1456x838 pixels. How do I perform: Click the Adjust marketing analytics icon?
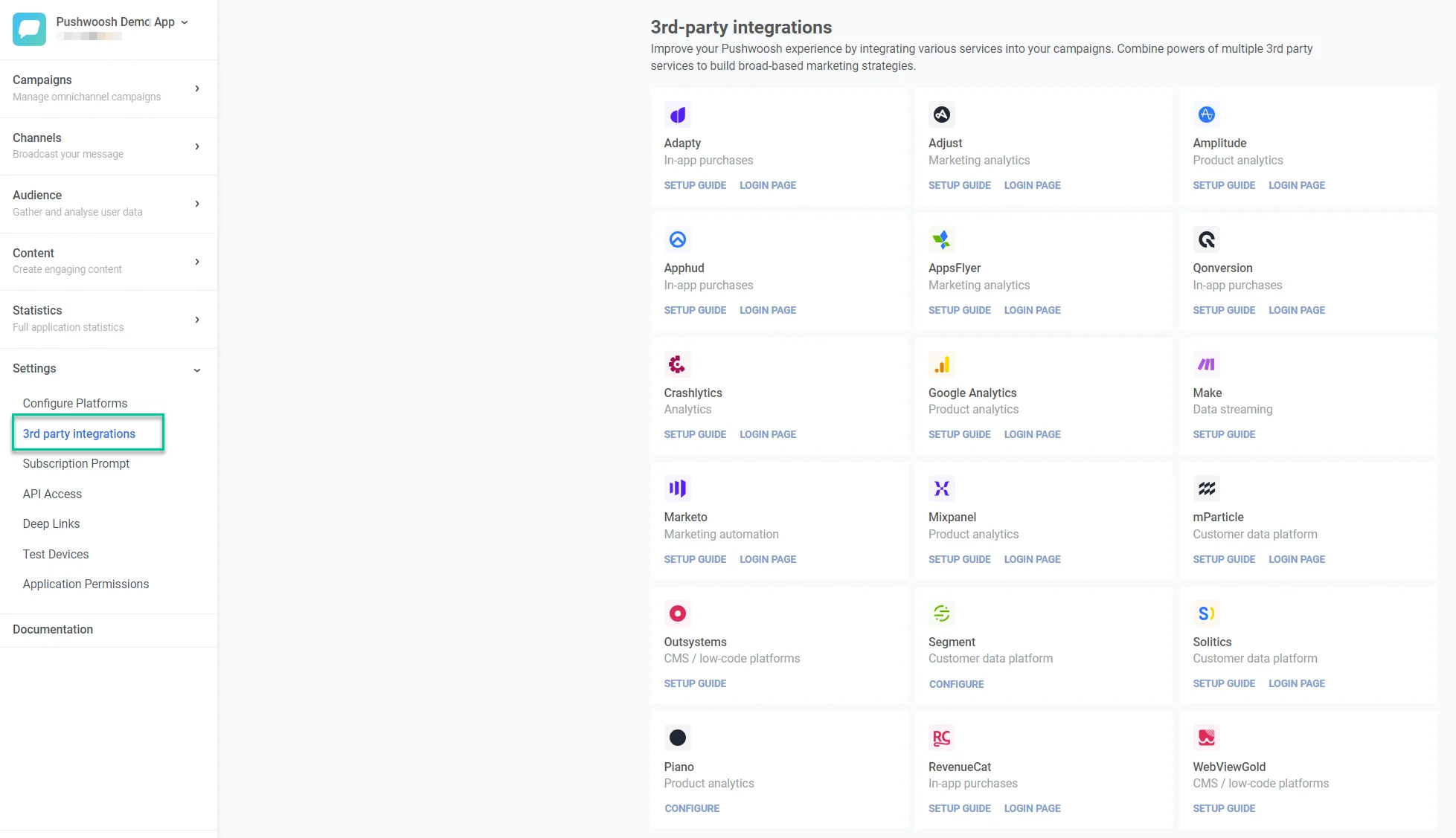[x=941, y=115]
